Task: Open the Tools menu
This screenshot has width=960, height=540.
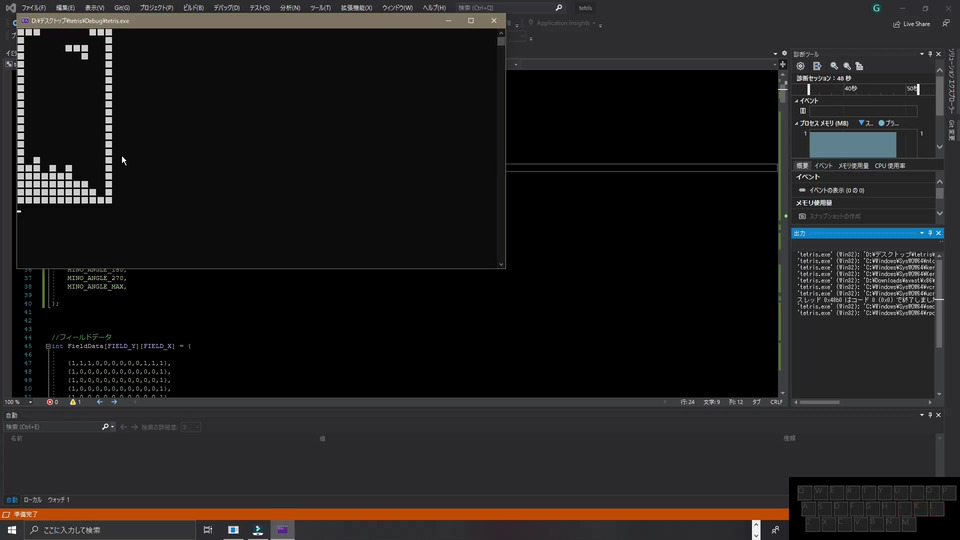Action: [320, 8]
